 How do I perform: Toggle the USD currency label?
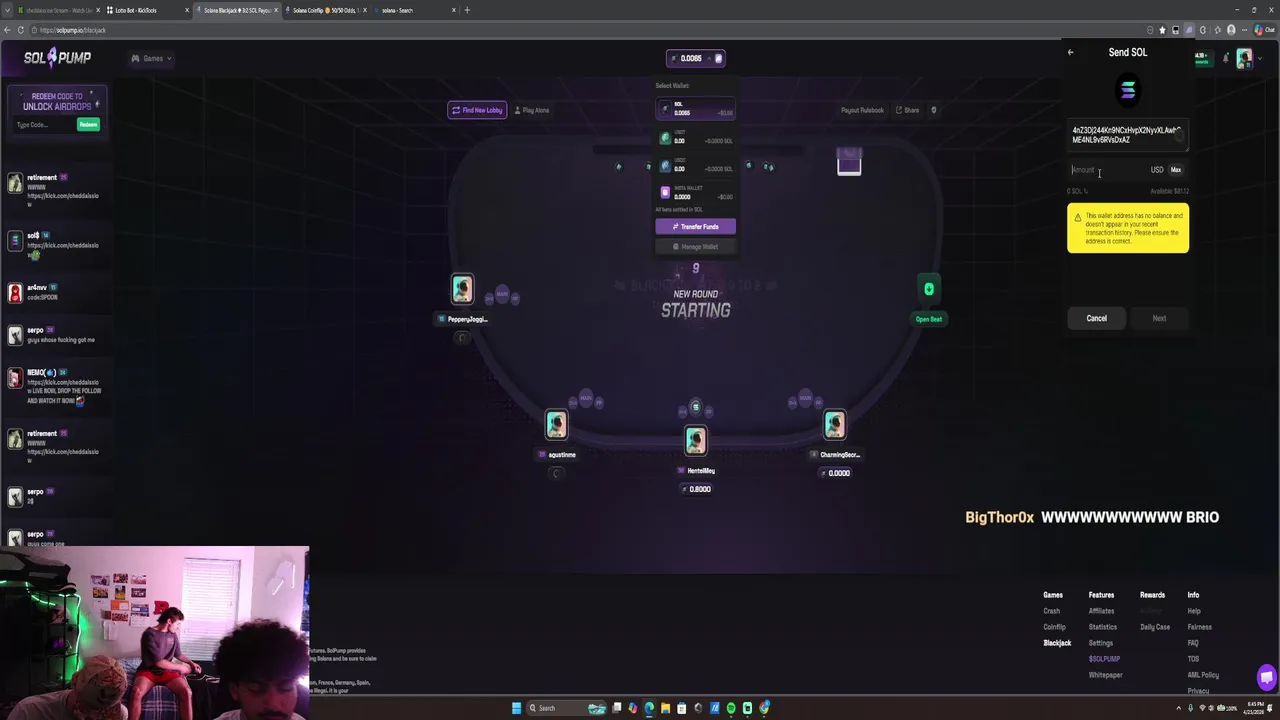(x=1157, y=170)
